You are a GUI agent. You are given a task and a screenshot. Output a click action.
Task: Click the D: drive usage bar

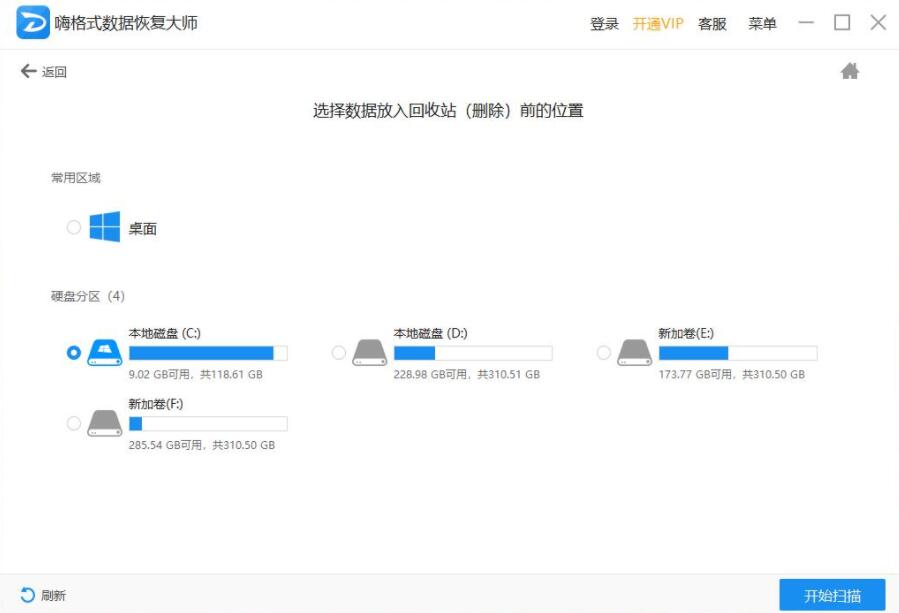(x=473, y=353)
